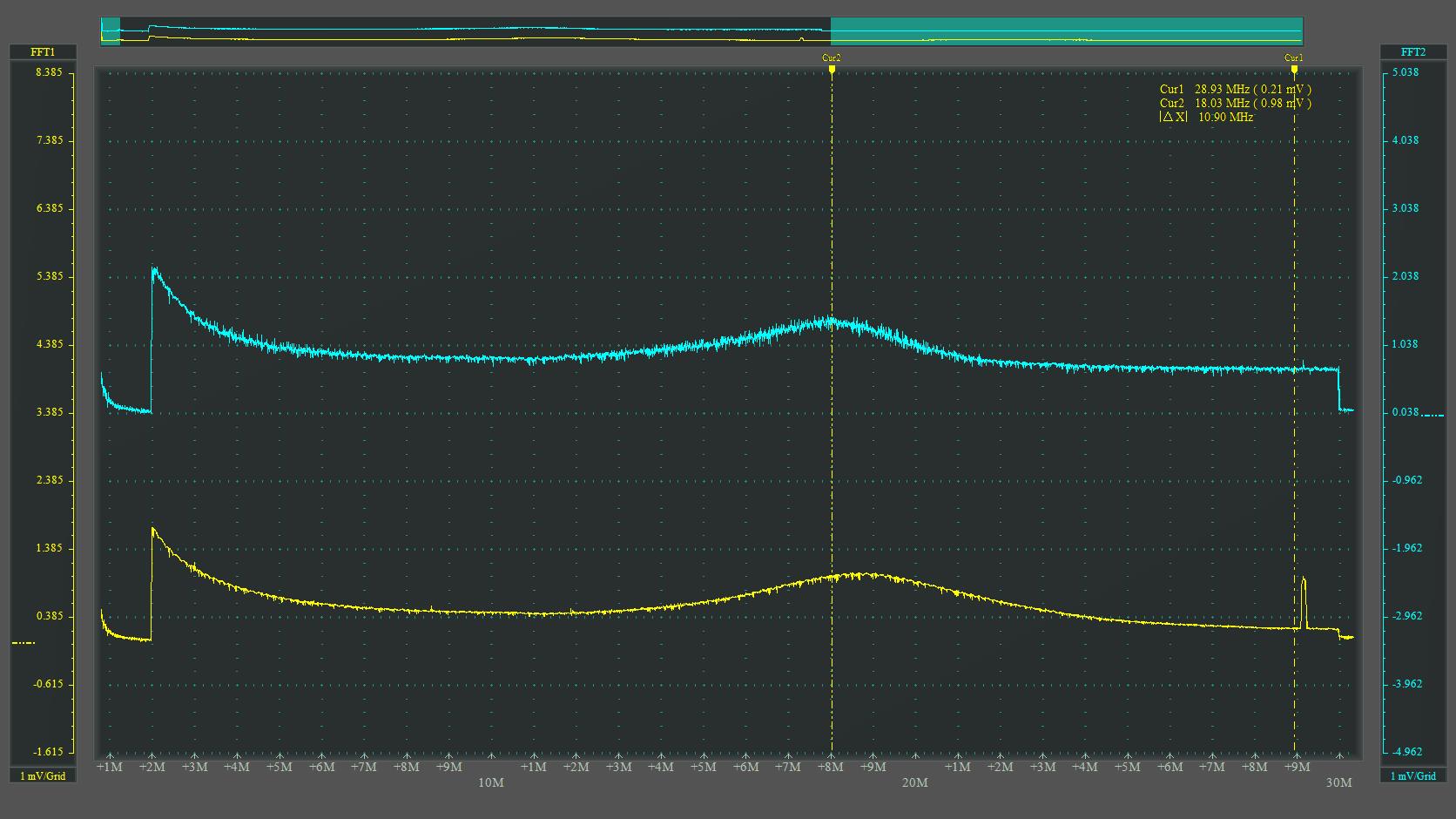
Task: Click the small teal block at overview start
Action: pyautogui.click(x=110, y=30)
